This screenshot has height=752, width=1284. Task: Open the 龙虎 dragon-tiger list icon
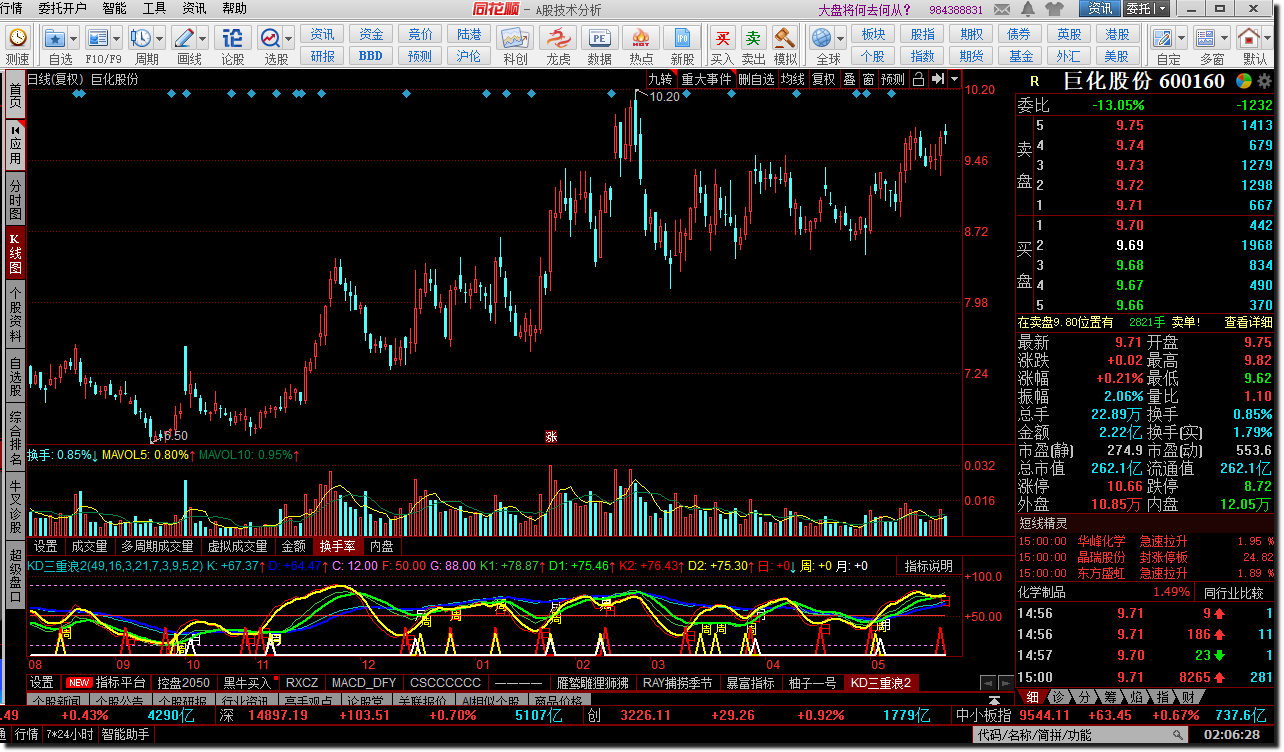coord(558,38)
